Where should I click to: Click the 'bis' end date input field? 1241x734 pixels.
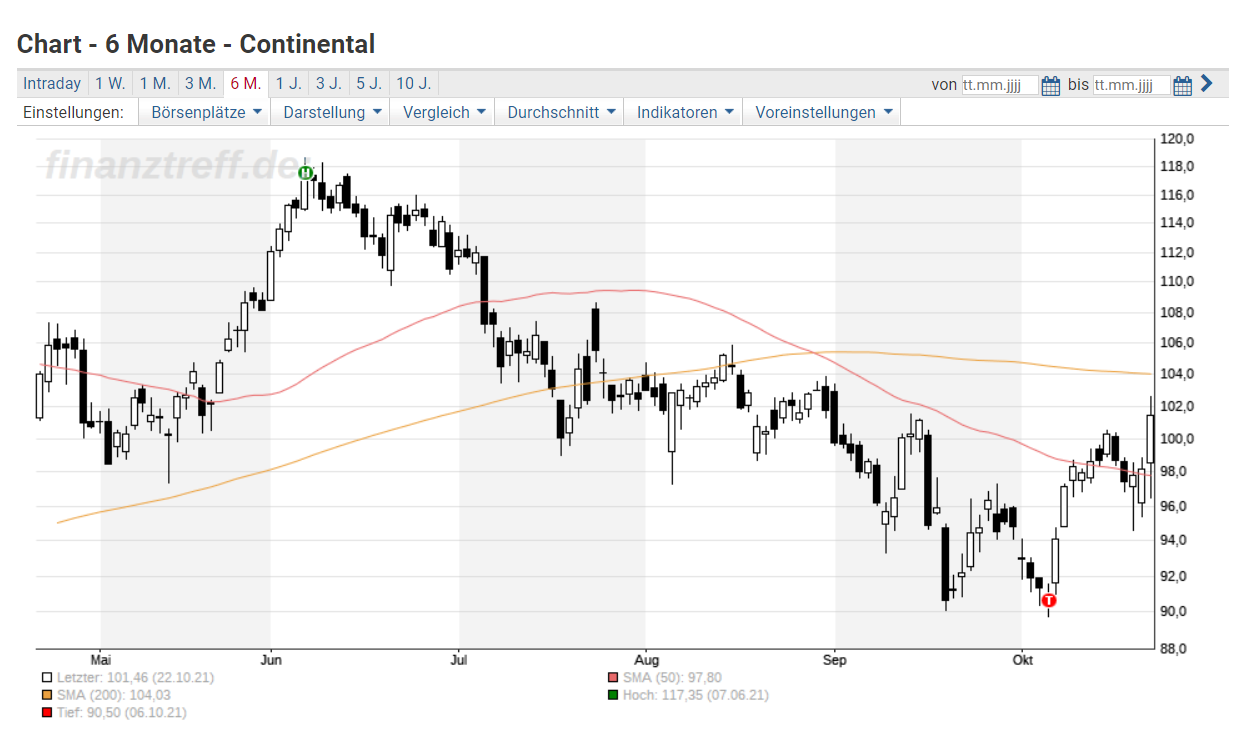point(1131,85)
